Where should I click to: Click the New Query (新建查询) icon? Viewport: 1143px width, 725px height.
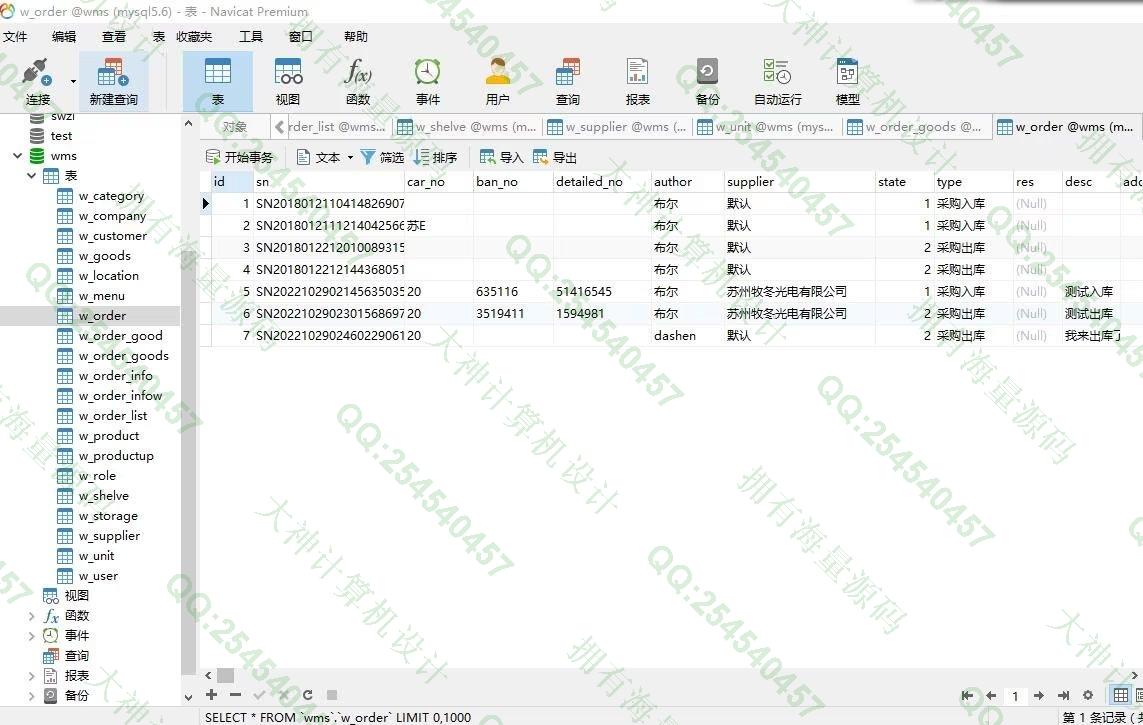[x=114, y=81]
